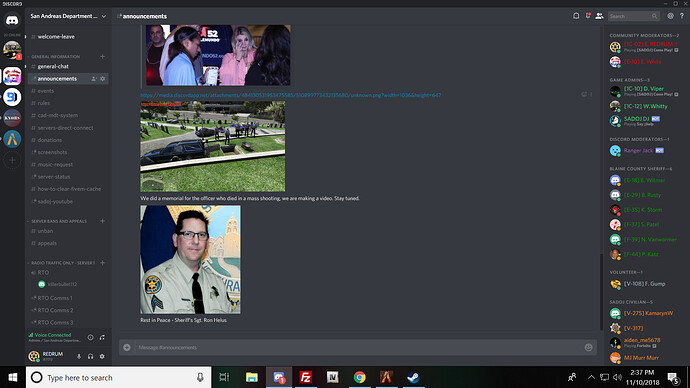Open File Explorer from taskbar
Image resolution: width=690 pixels, height=388 pixels.
click(252, 377)
